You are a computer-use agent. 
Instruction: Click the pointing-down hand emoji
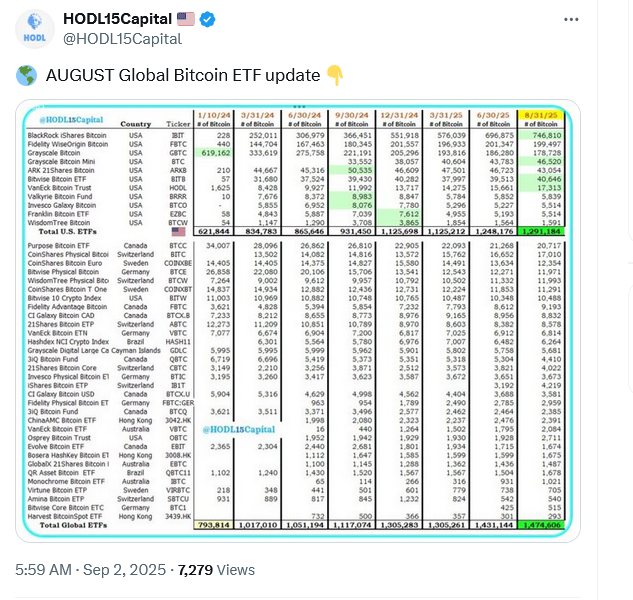pyautogui.click(x=336, y=75)
